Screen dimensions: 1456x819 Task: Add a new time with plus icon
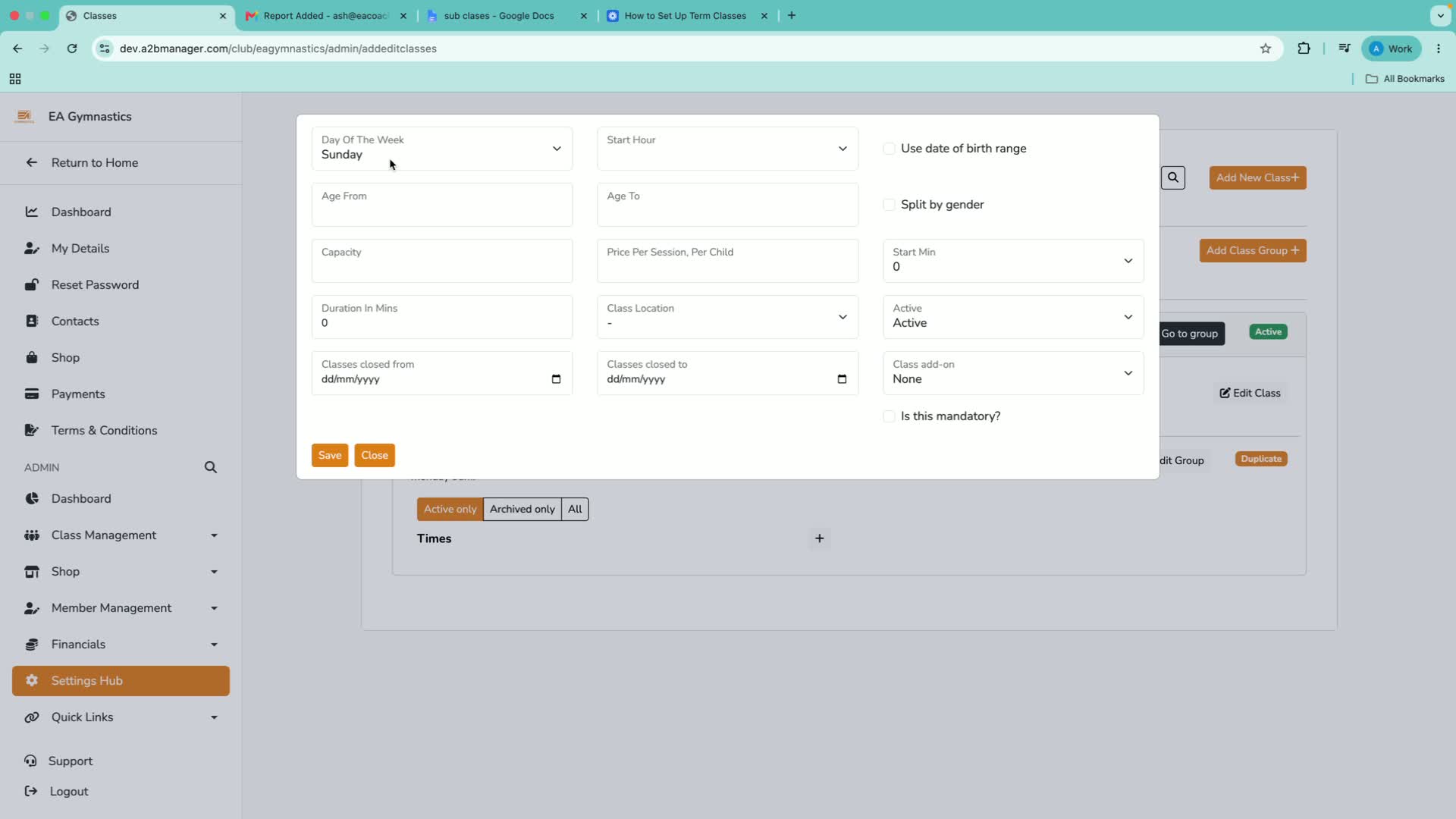pyautogui.click(x=819, y=538)
